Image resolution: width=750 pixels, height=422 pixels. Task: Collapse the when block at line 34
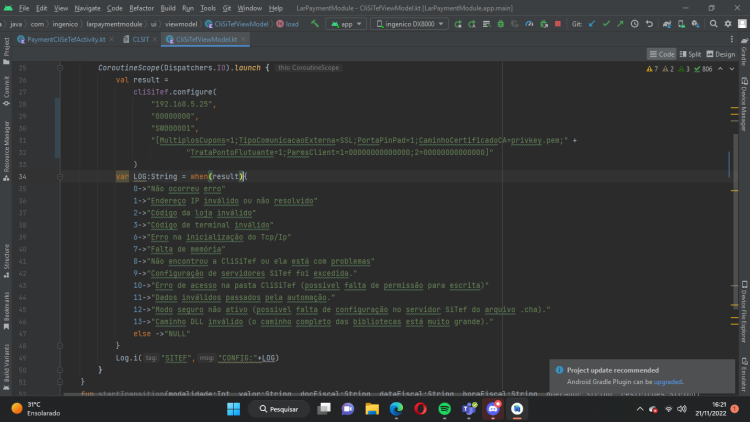[x=60, y=177]
